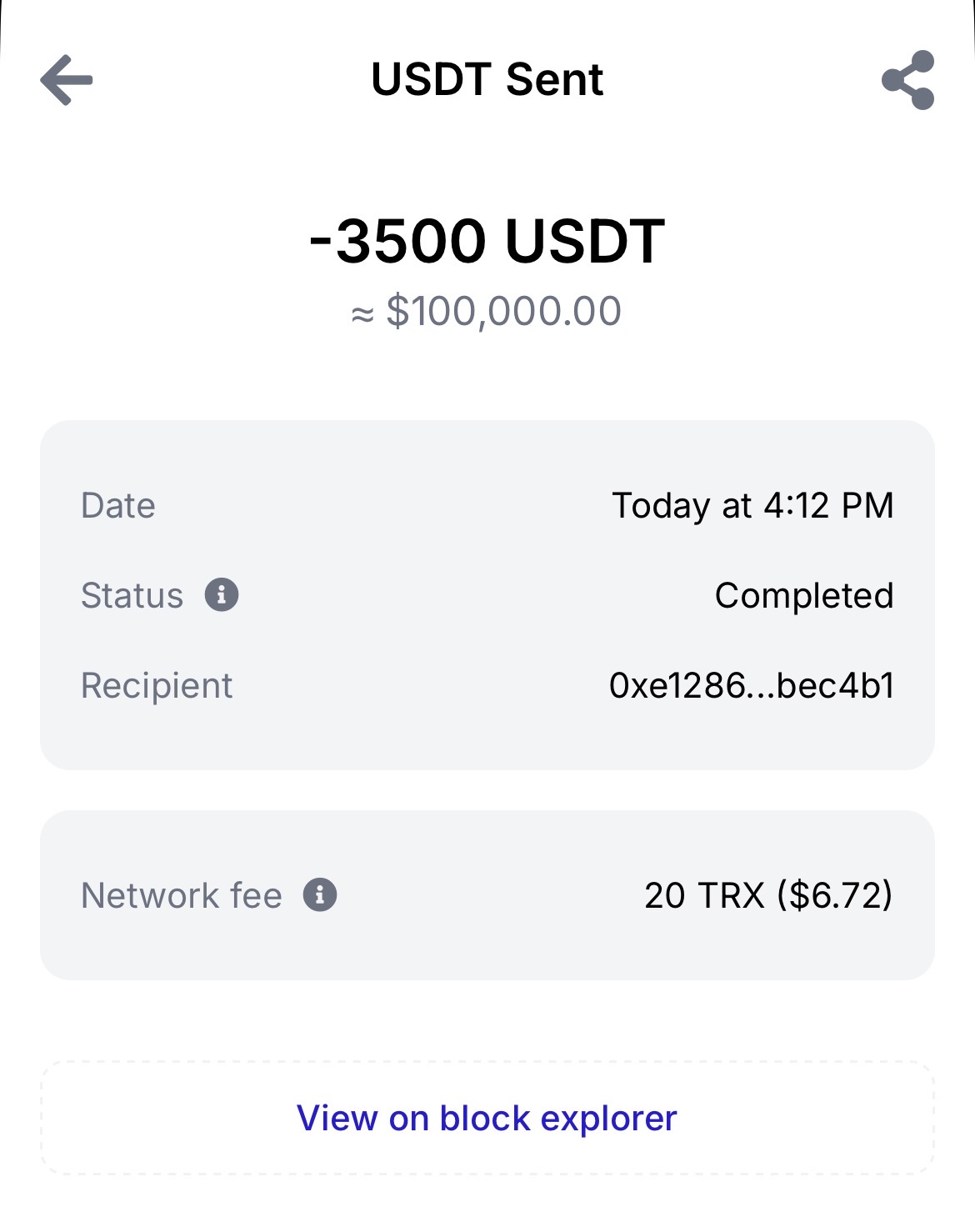This screenshot has width=975, height=1232.
Task: Tap the share icon
Action: coord(907,80)
